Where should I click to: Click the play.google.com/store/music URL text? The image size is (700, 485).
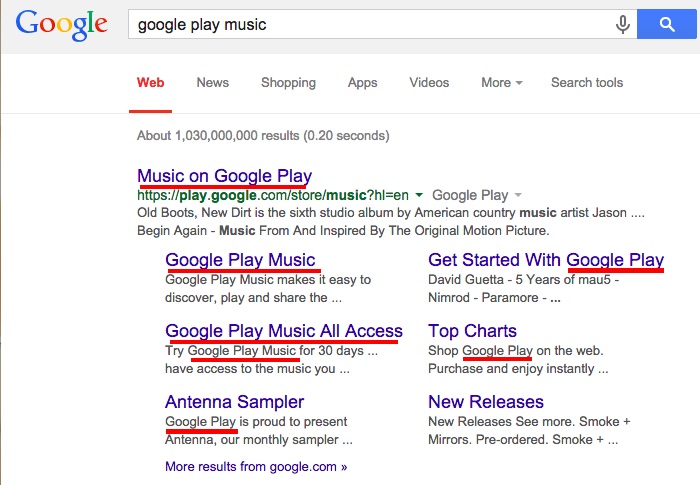click(273, 195)
